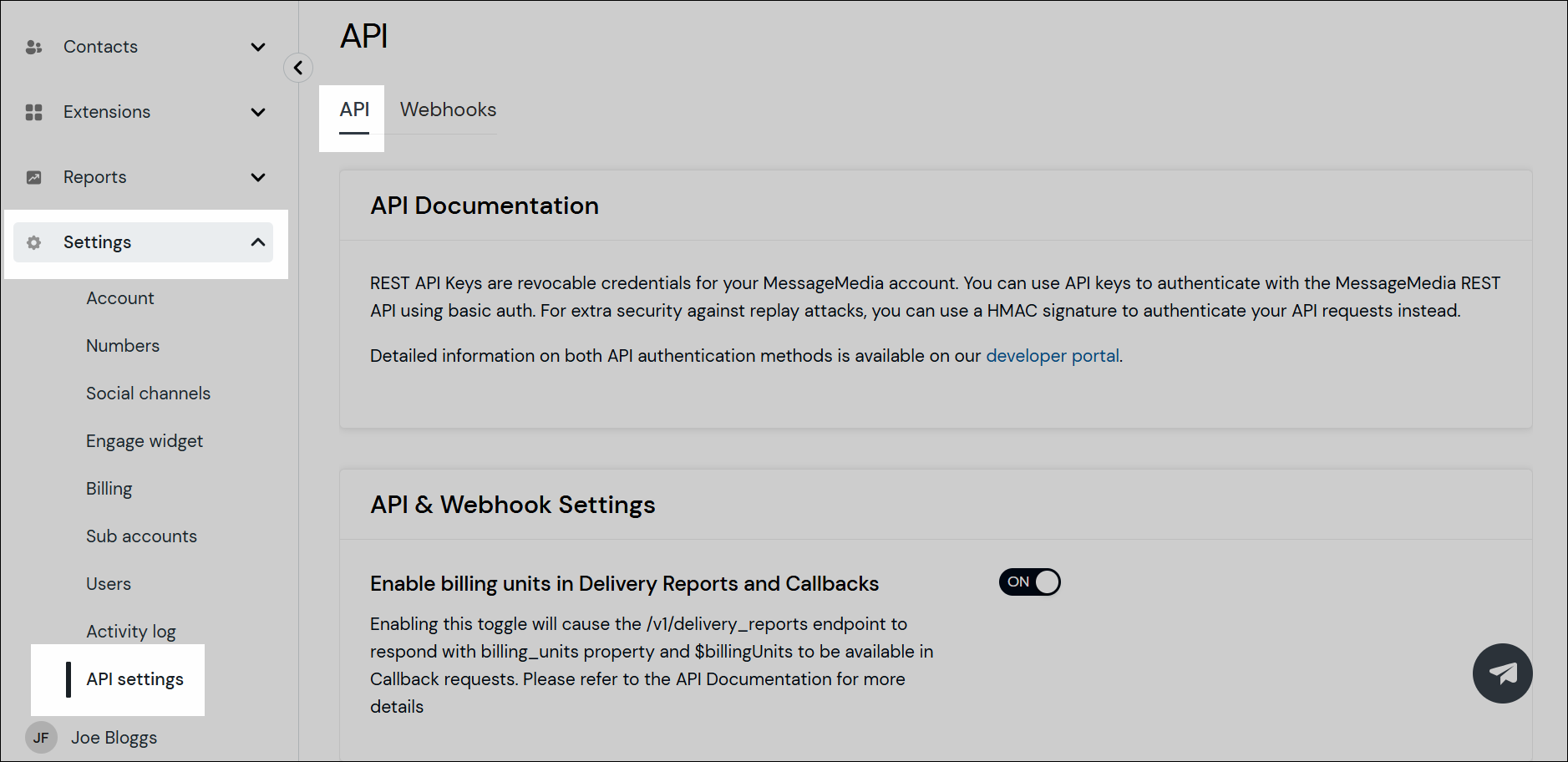Image resolution: width=1568 pixels, height=762 pixels.
Task: Follow the developer portal link
Action: coord(1053,356)
